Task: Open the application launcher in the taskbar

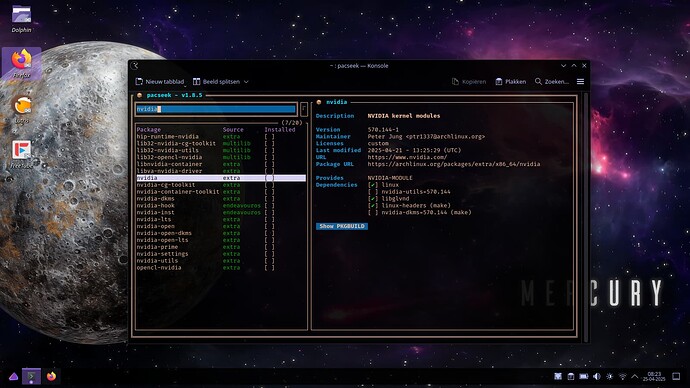Action: click(13, 377)
